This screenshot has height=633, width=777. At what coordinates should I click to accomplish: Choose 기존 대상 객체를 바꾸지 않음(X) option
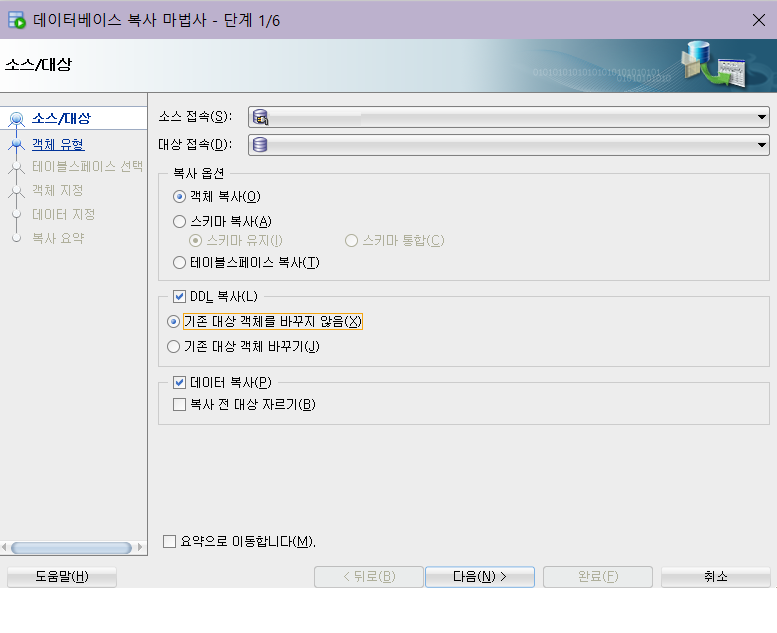[173, 322]
